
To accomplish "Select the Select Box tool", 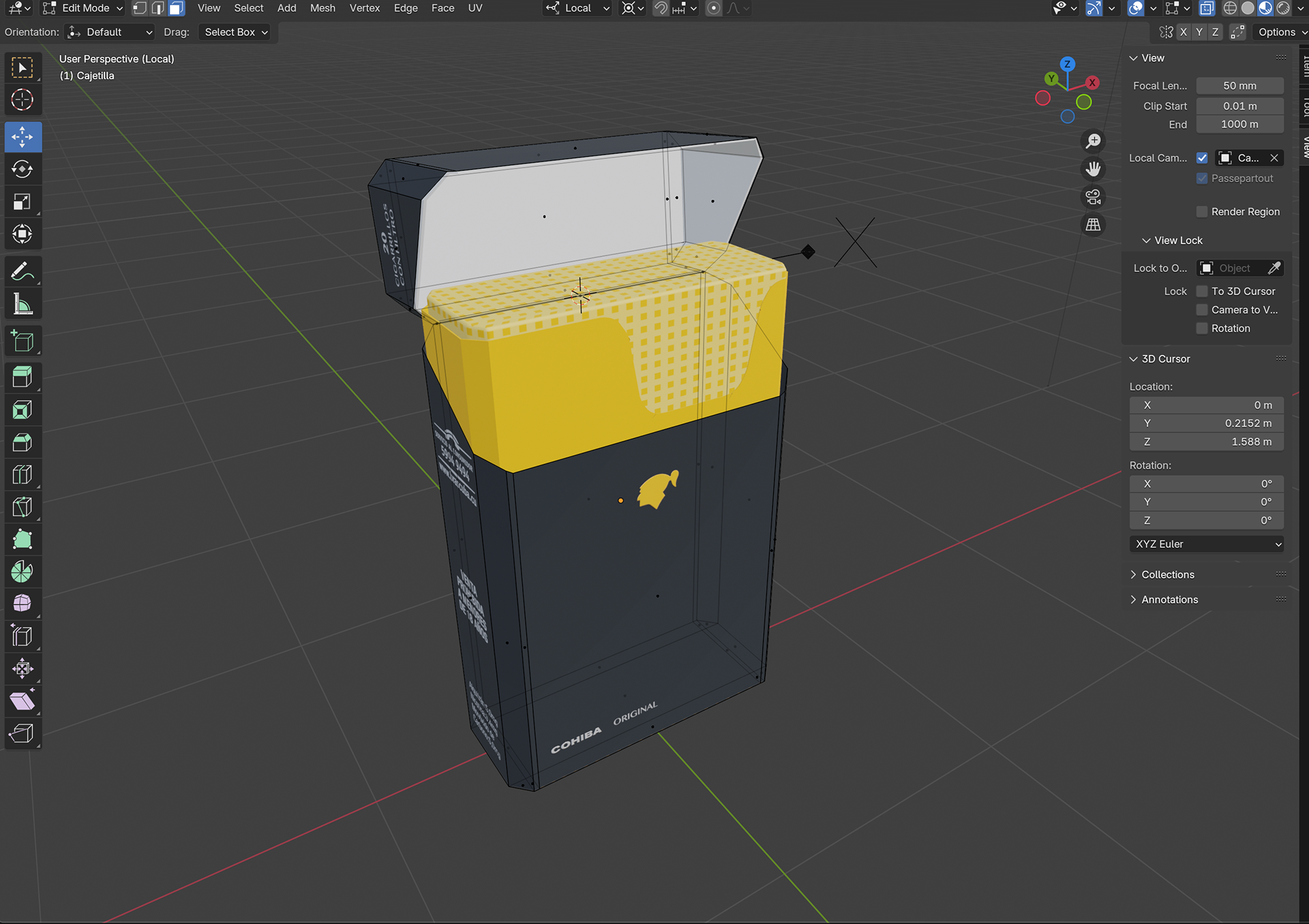I will pos(22,68).
